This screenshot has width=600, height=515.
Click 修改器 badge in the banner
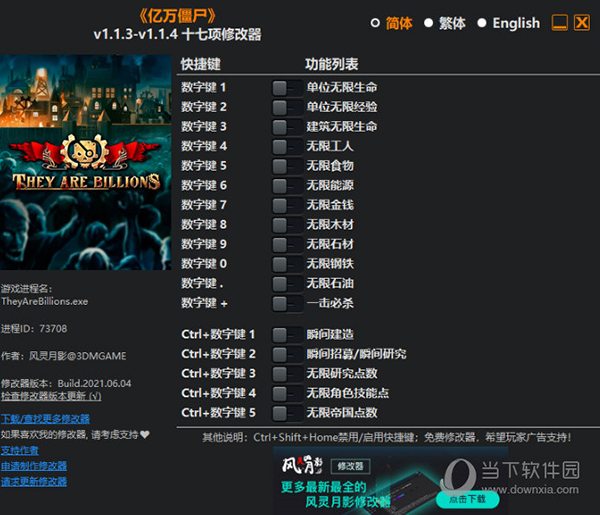(x=350, y=466)
